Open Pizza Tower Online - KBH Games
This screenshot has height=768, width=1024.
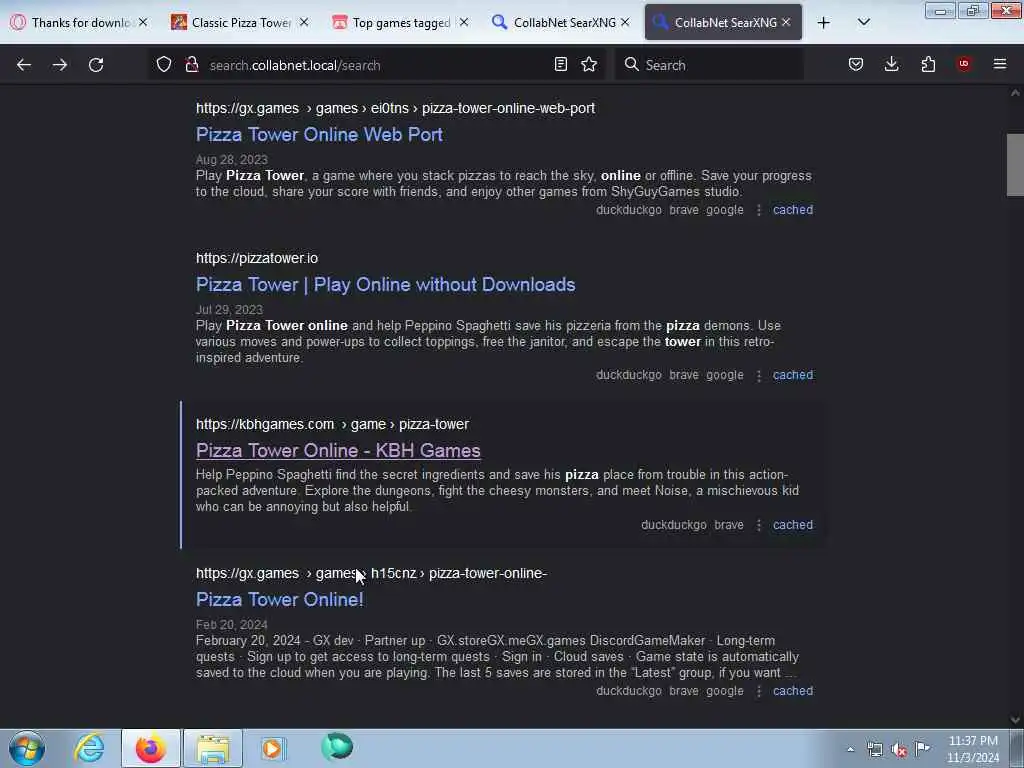coord(338,451)
